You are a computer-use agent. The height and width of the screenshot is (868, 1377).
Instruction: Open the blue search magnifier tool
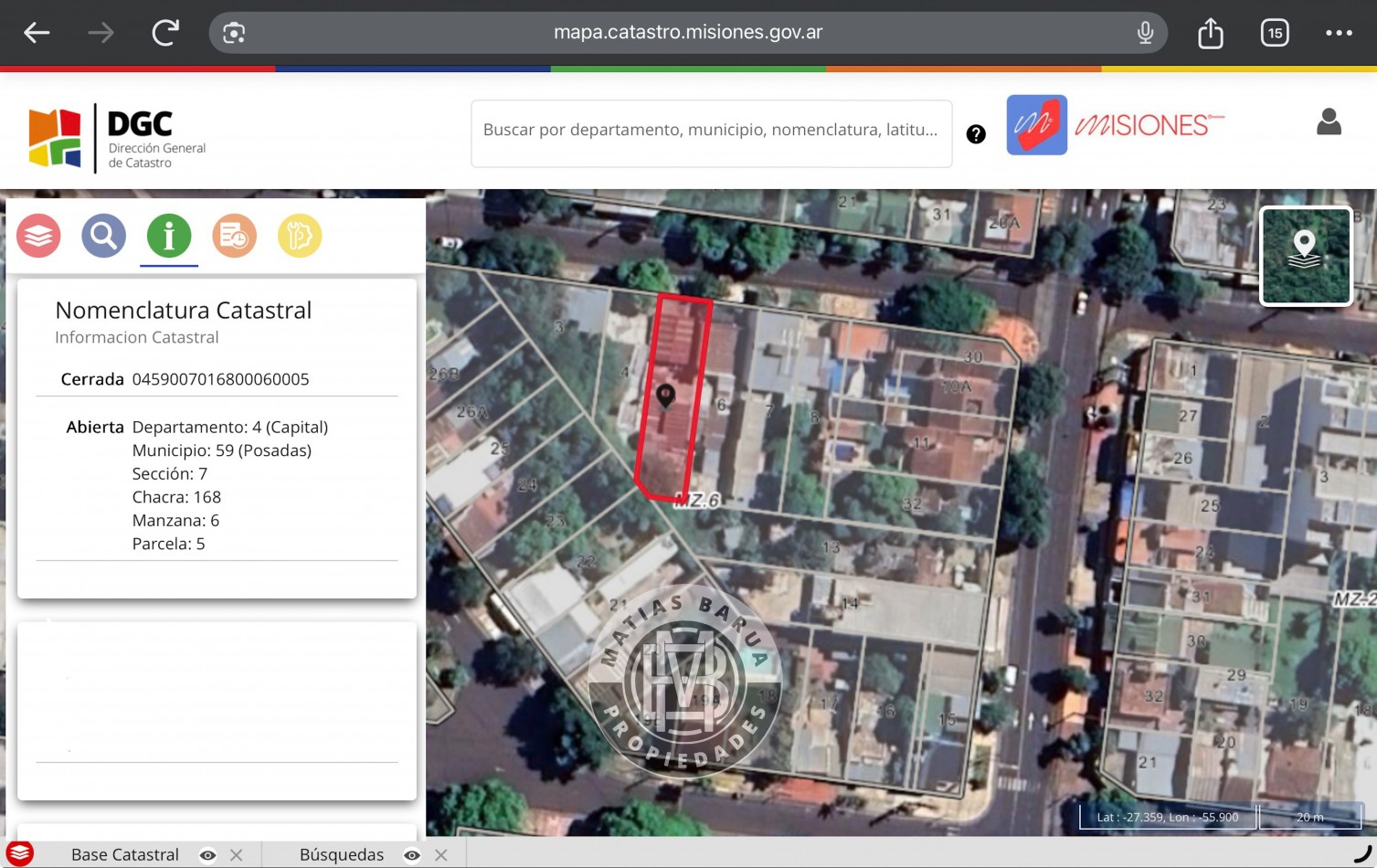tap(103, 236)
